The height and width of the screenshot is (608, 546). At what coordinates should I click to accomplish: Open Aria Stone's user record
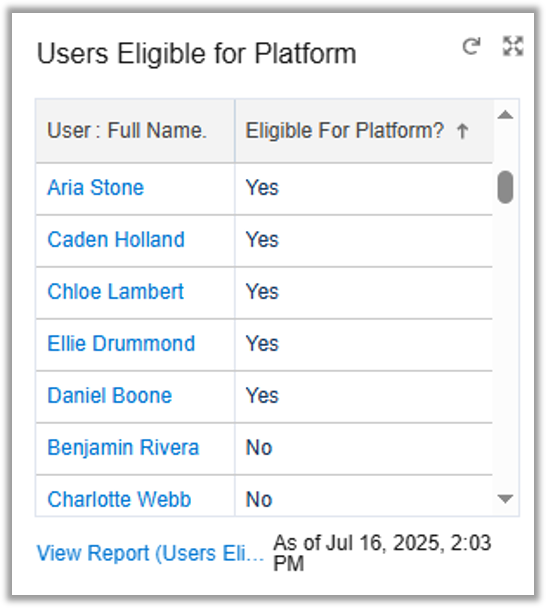pos(95,188)
